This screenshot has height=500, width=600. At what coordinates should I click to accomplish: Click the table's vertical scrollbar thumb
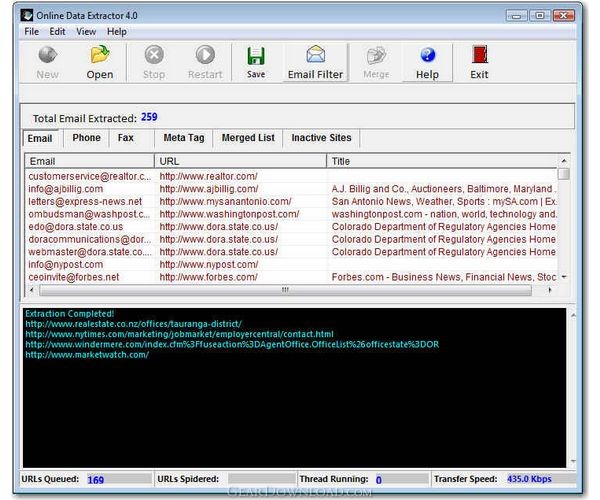(x=564, y=174)
